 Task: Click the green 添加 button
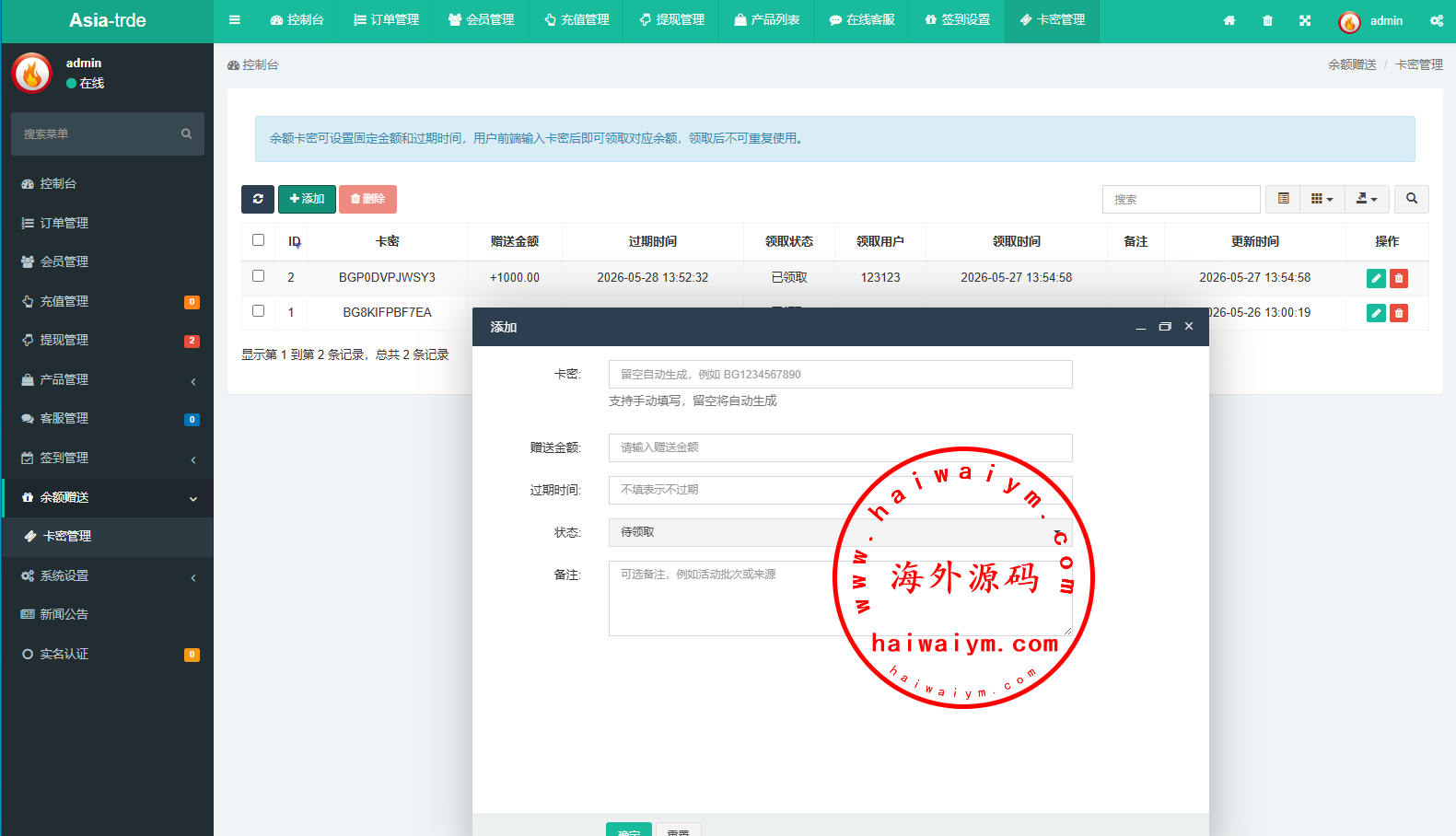click(x=307, y=199)
